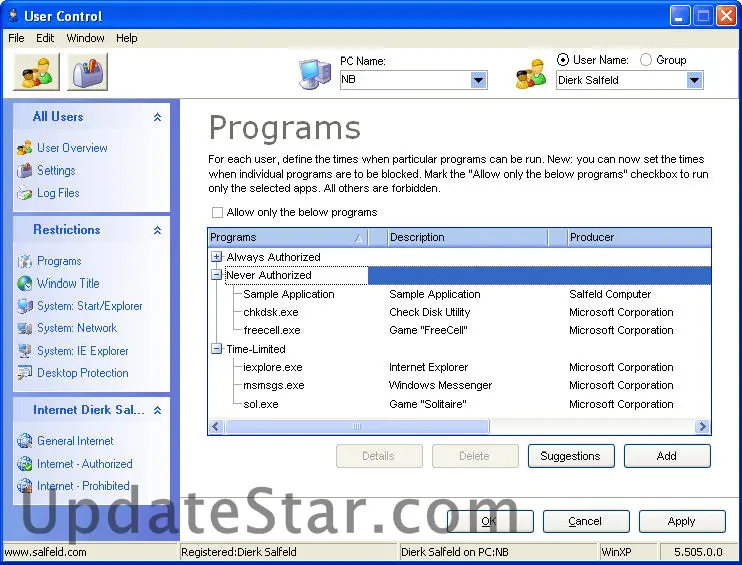Select the sol.exe row

pos(459,404)
